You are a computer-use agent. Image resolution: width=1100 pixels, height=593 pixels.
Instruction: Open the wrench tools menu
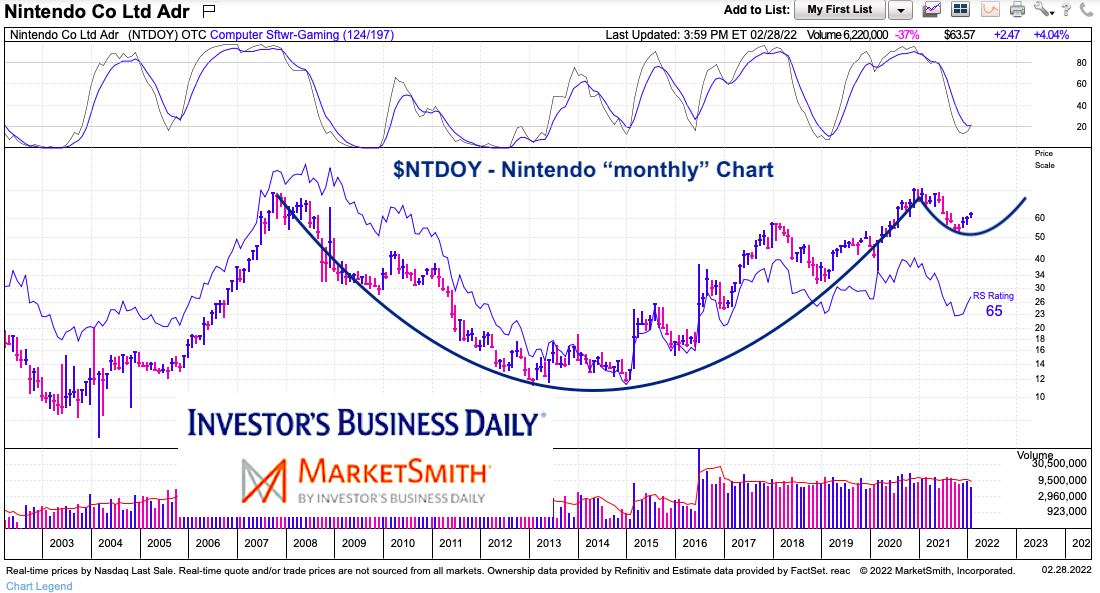[x=1043, y=10]
